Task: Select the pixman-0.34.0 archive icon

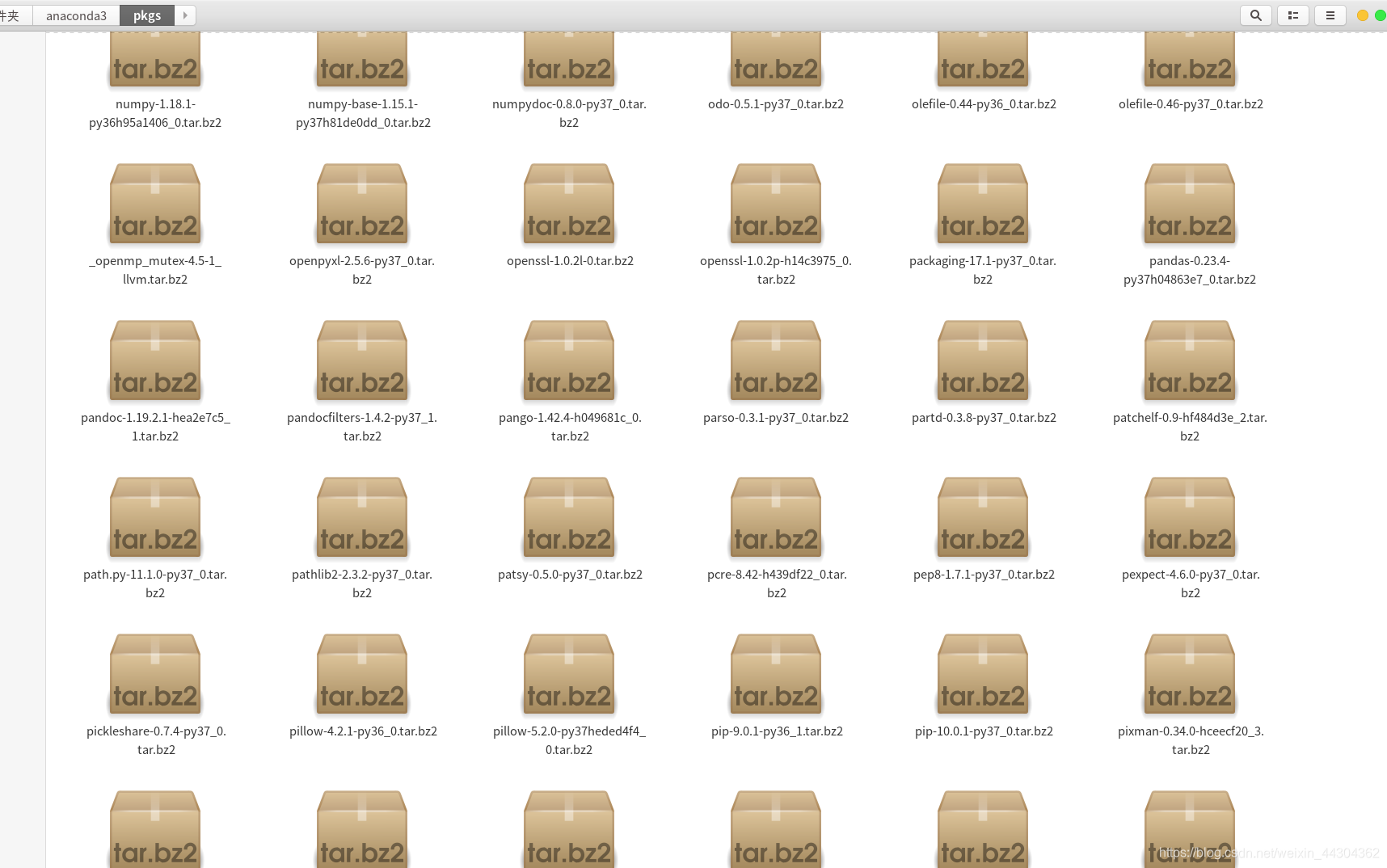Action: click(x=1190, y=674)
